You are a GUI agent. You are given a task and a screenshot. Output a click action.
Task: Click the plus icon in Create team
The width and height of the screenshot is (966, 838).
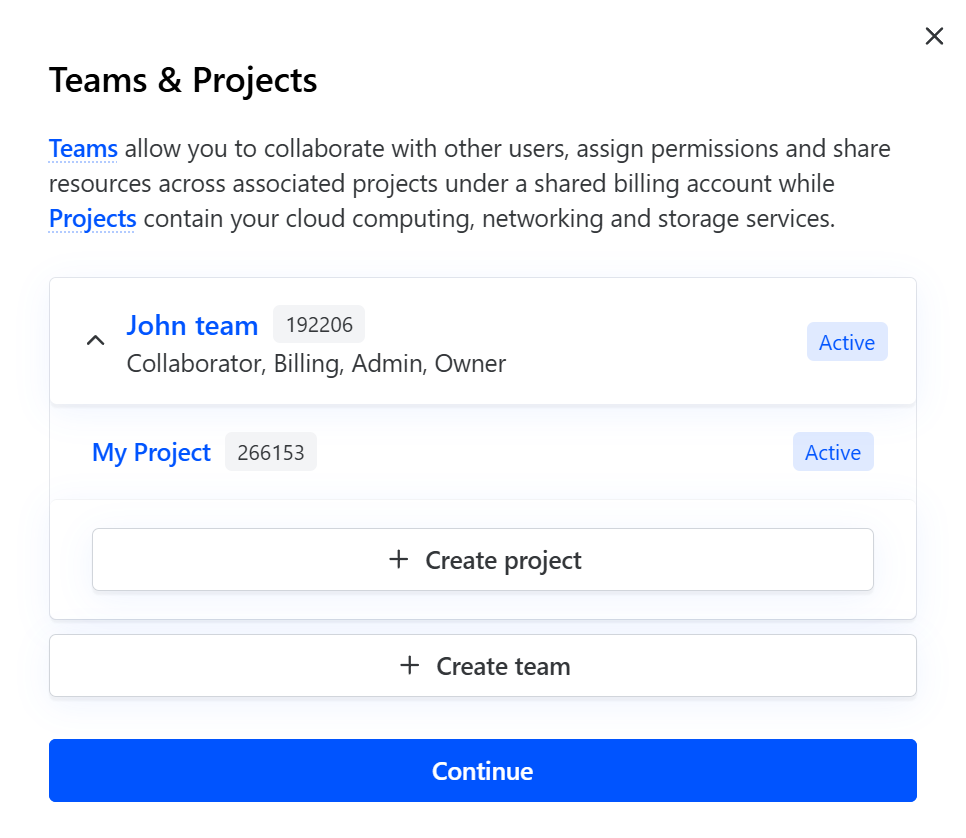click(x=409, y=665)
